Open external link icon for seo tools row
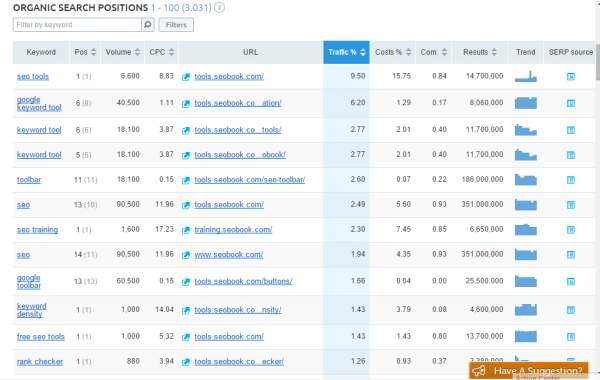The width and height of the screenshot is (600, 380). (x=186, y=77)
